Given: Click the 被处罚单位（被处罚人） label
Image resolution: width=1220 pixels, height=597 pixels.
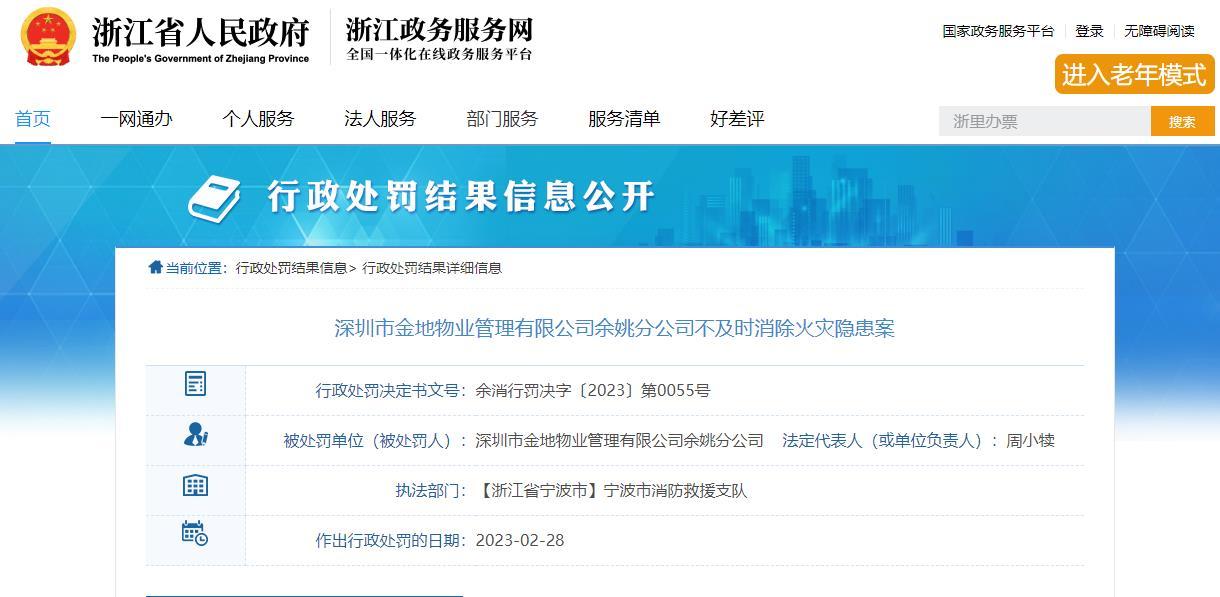Looking at the screenshot, I should [x=376, y=440].
